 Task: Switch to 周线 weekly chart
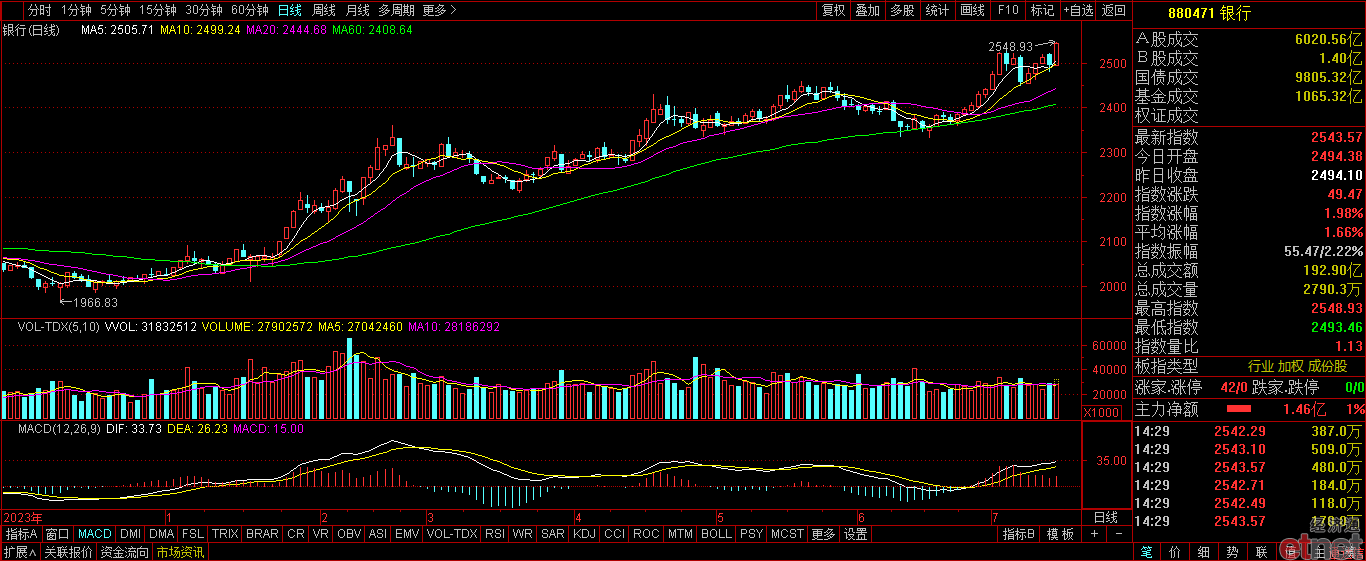(x=323, y=10)
